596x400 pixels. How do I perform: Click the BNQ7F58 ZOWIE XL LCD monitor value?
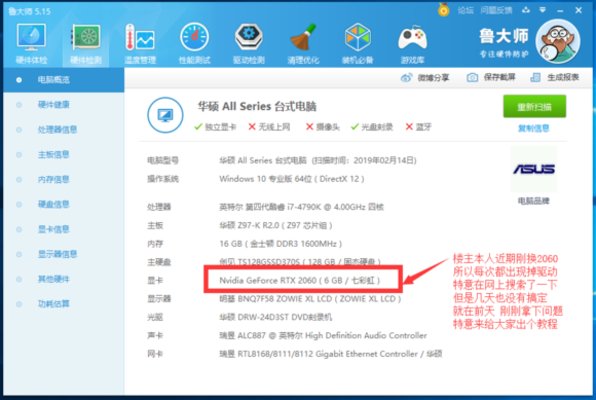coord(310,299)
